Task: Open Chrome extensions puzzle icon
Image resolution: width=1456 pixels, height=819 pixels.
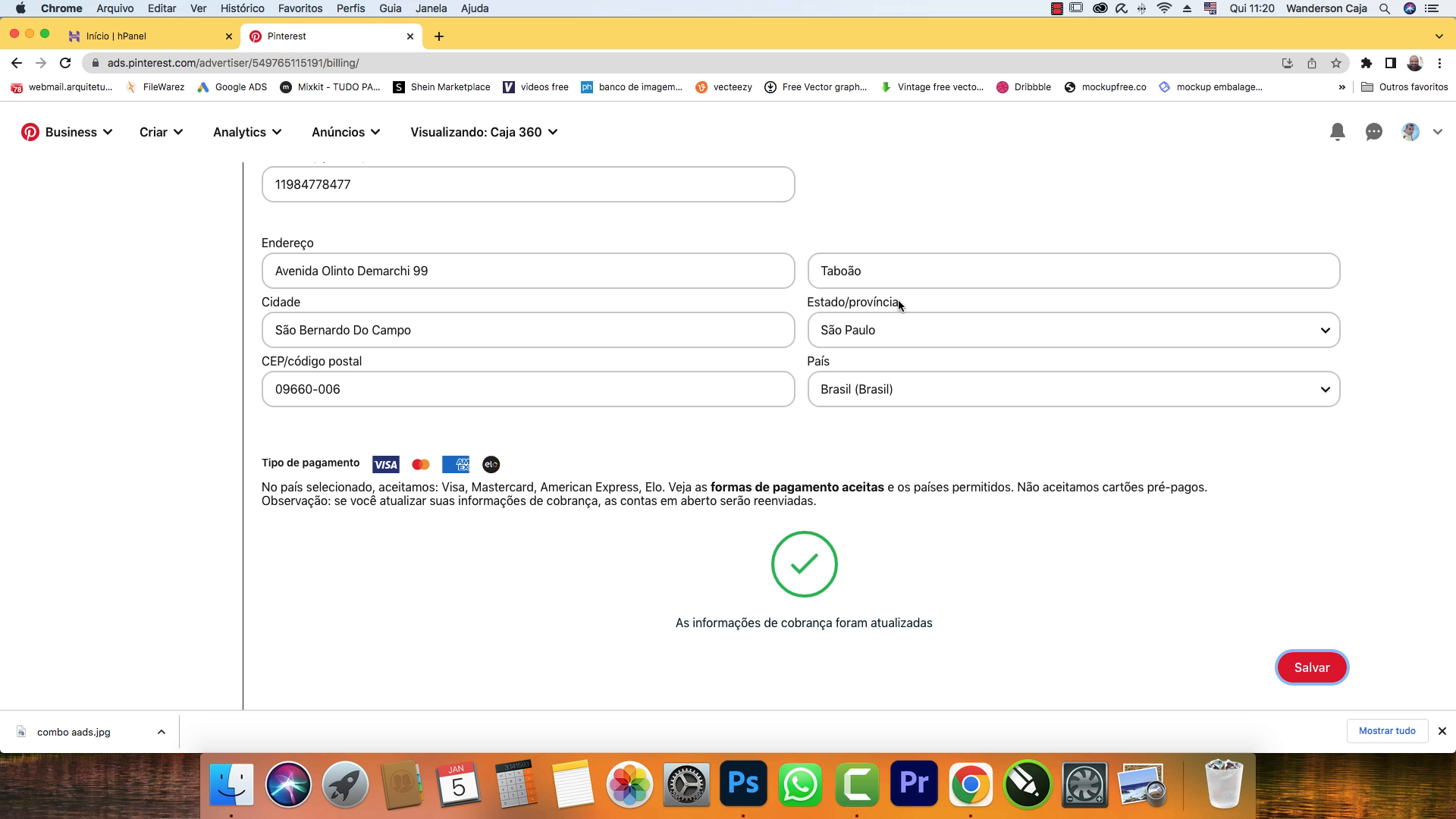Action: pyautogui.click(x=1367, y=63)
